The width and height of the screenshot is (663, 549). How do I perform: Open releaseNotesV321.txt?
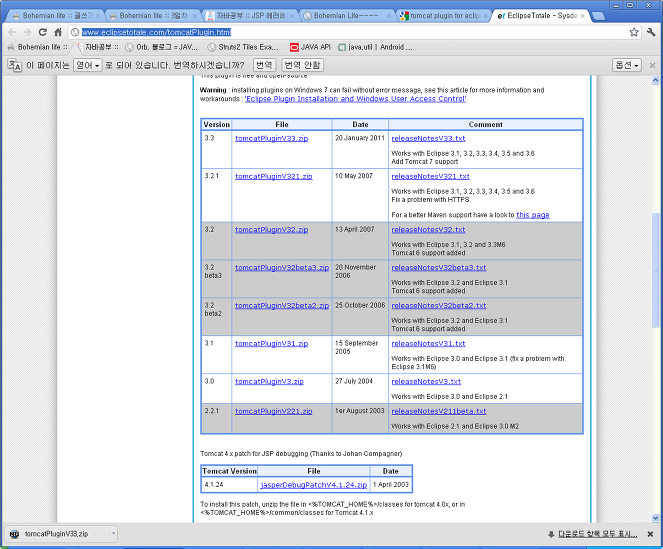430,176
